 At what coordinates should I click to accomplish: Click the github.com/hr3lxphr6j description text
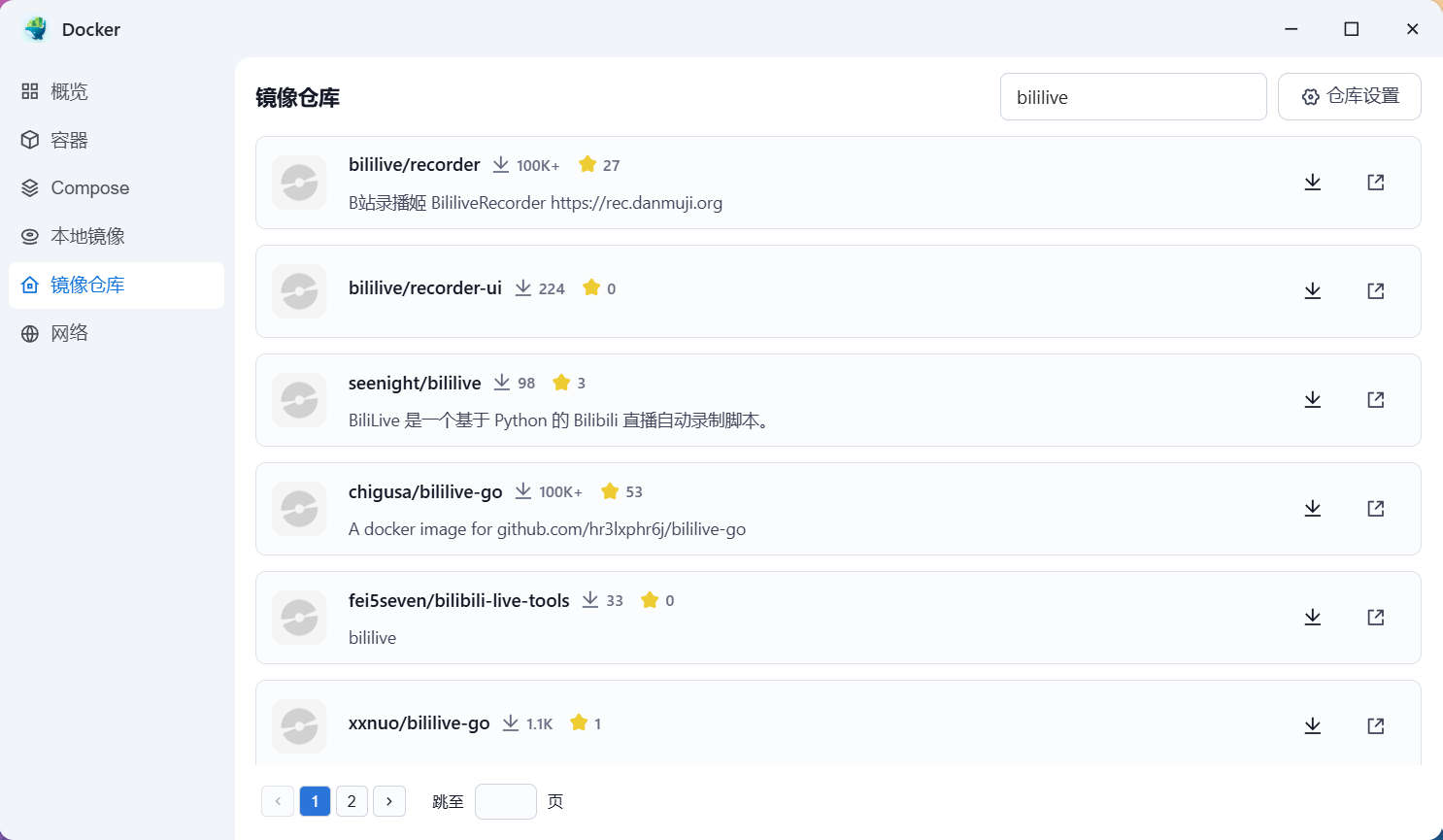[x=547, y=529]
